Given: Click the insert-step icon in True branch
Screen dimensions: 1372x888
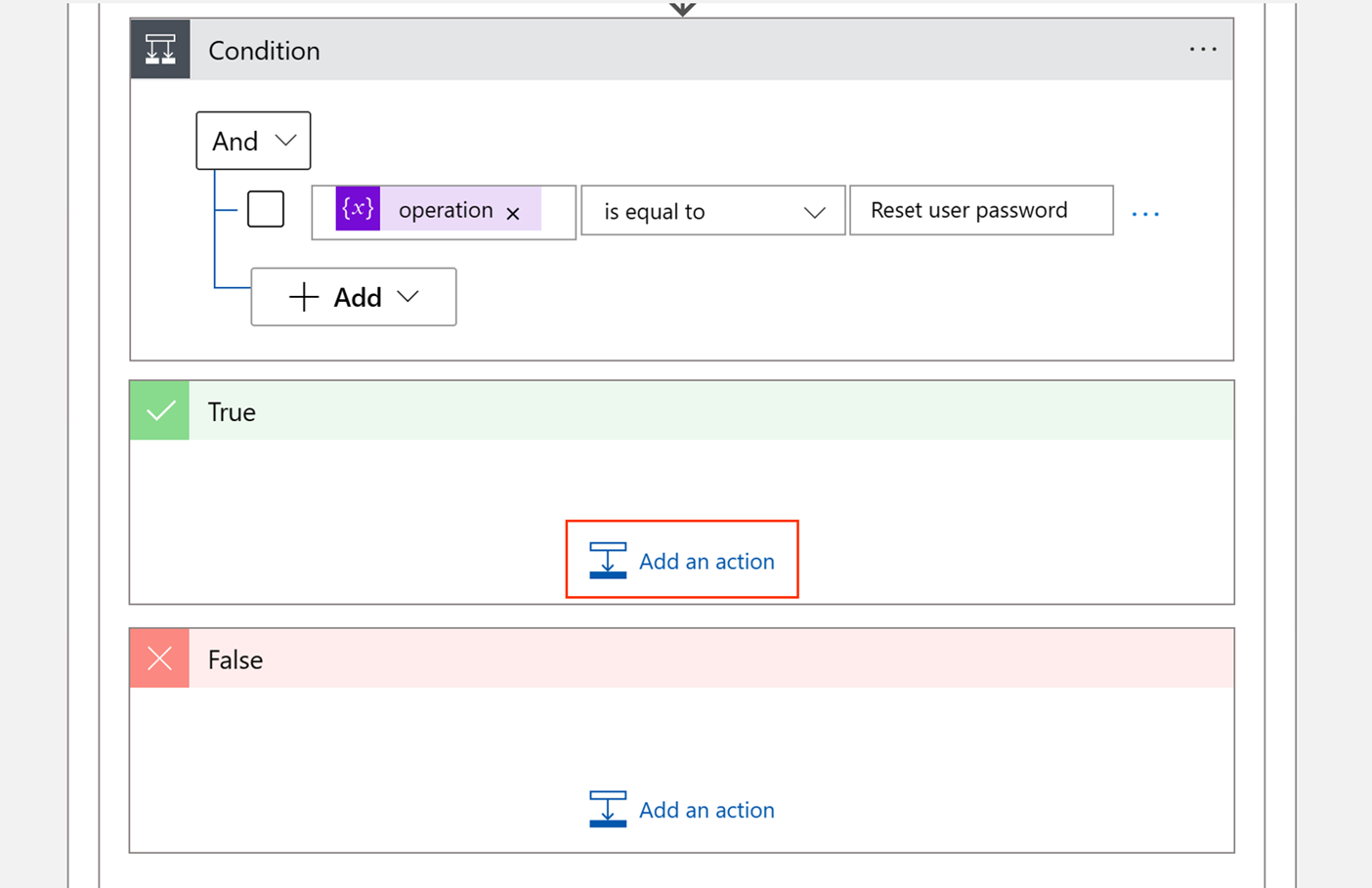Looking at the screenshot, I should [x=608, y=561].
